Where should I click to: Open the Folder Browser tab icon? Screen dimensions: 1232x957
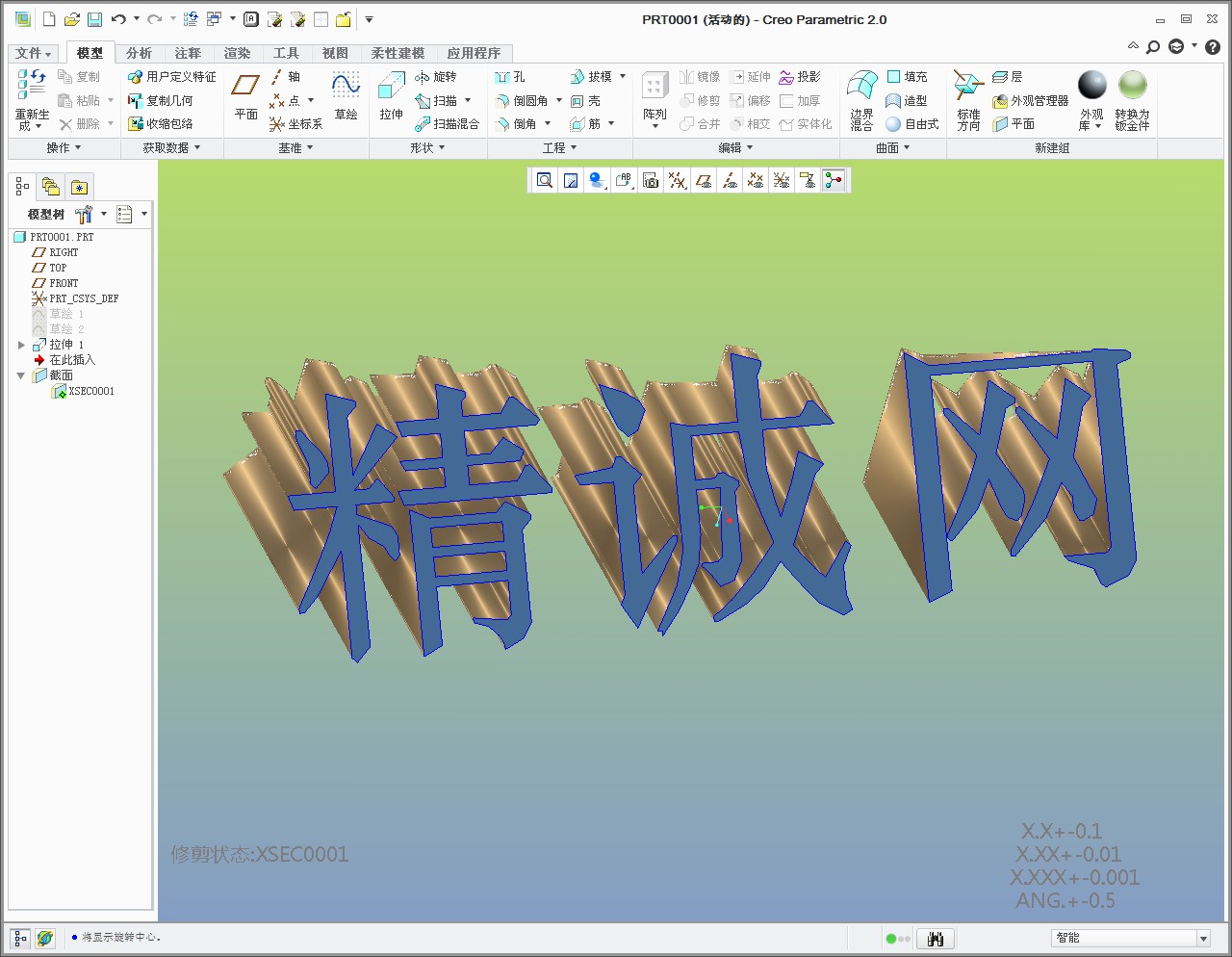51,187
